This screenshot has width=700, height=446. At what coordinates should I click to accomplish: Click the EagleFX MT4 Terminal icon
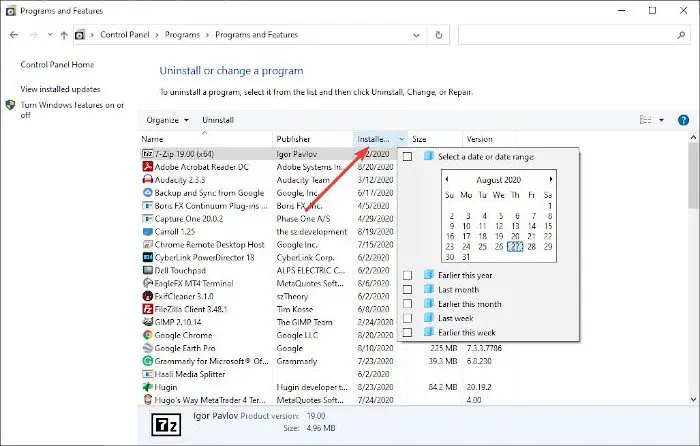(147, 283)
